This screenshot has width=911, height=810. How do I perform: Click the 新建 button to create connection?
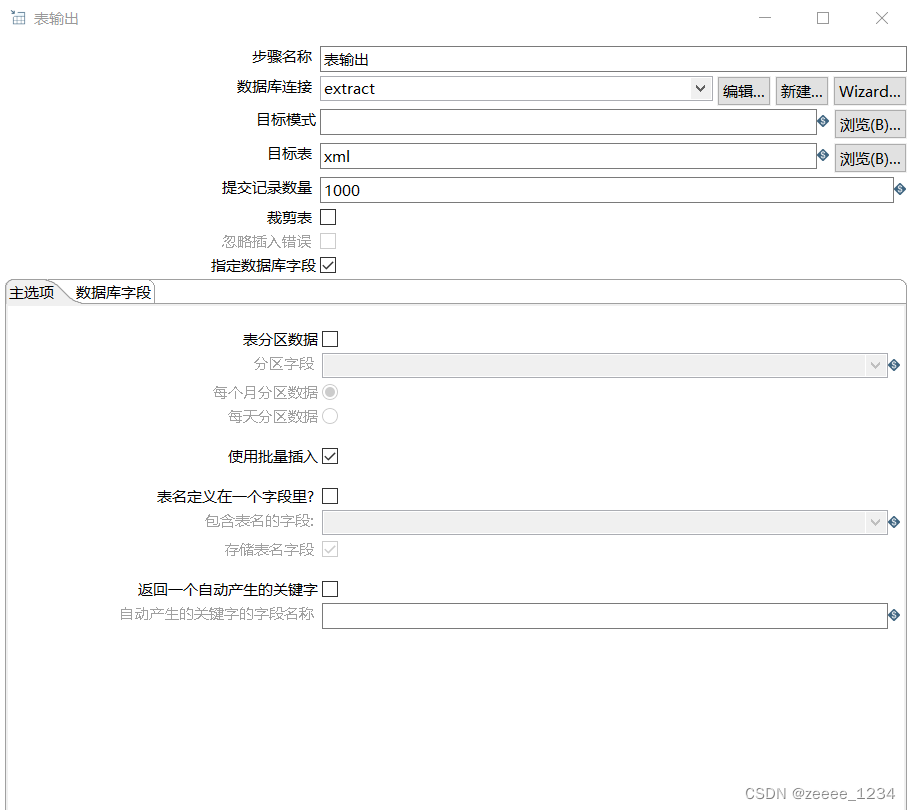tap(801, 90)
